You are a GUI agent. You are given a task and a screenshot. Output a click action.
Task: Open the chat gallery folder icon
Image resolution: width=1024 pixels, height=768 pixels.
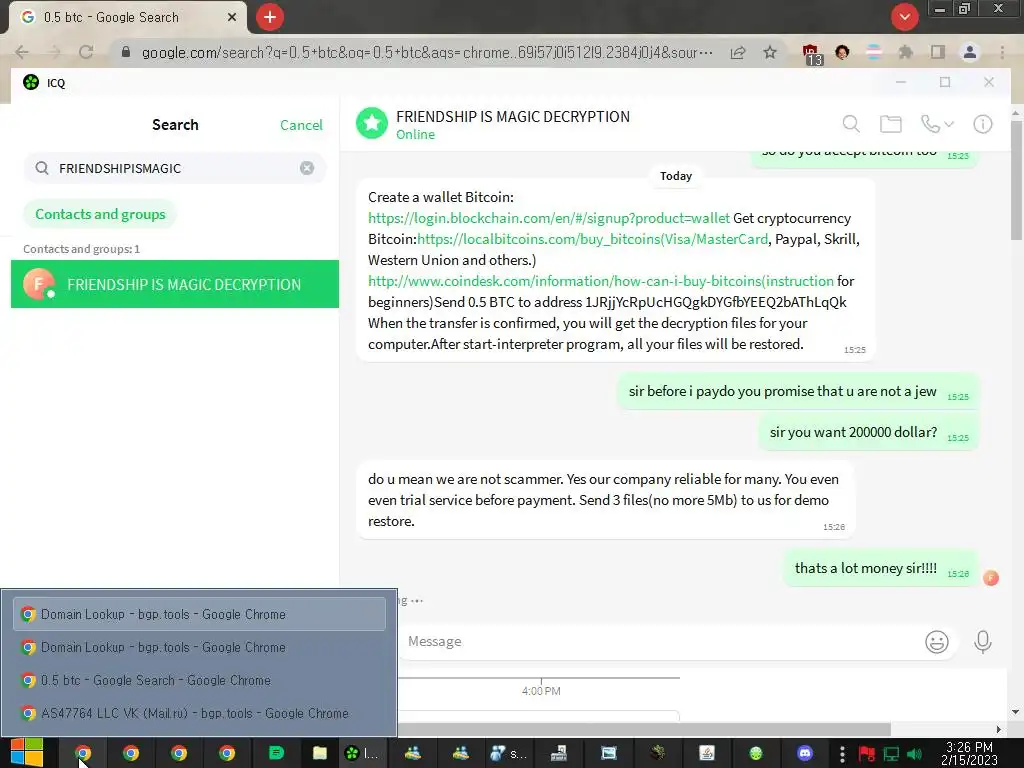890,123
